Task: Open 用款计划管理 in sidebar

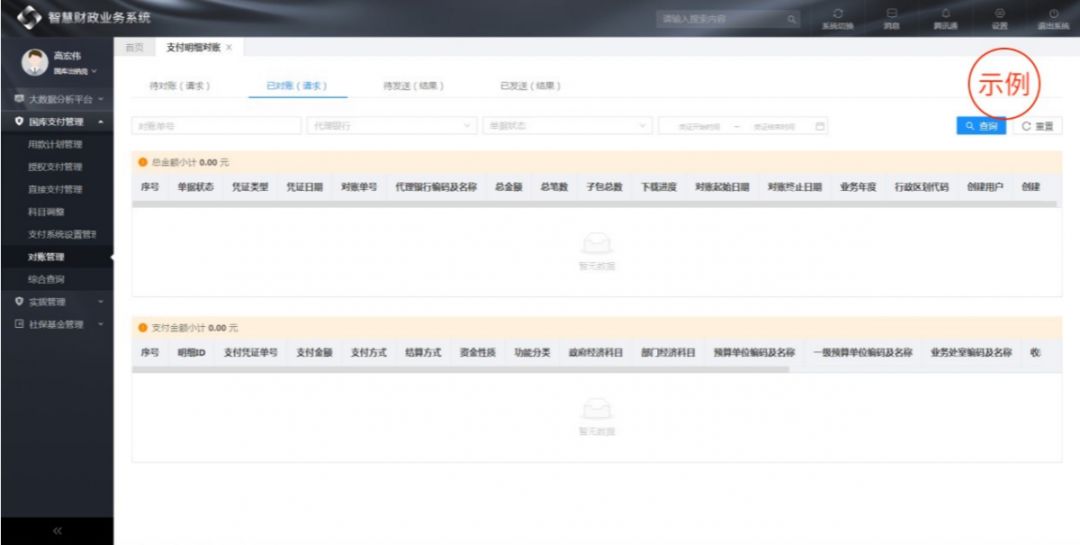Action: [x=55, y=145]
